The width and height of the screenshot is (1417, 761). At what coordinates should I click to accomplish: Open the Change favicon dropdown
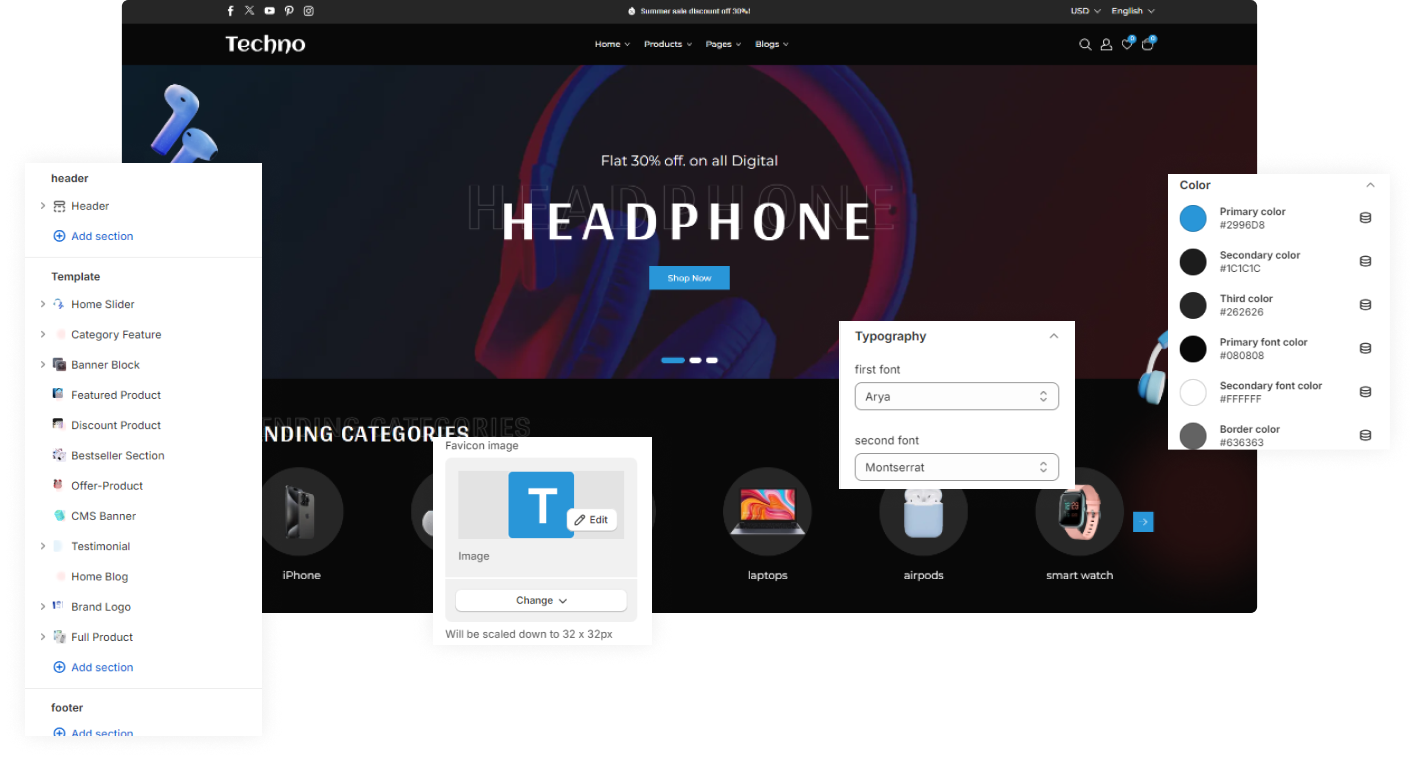click(x=541, y=600)
